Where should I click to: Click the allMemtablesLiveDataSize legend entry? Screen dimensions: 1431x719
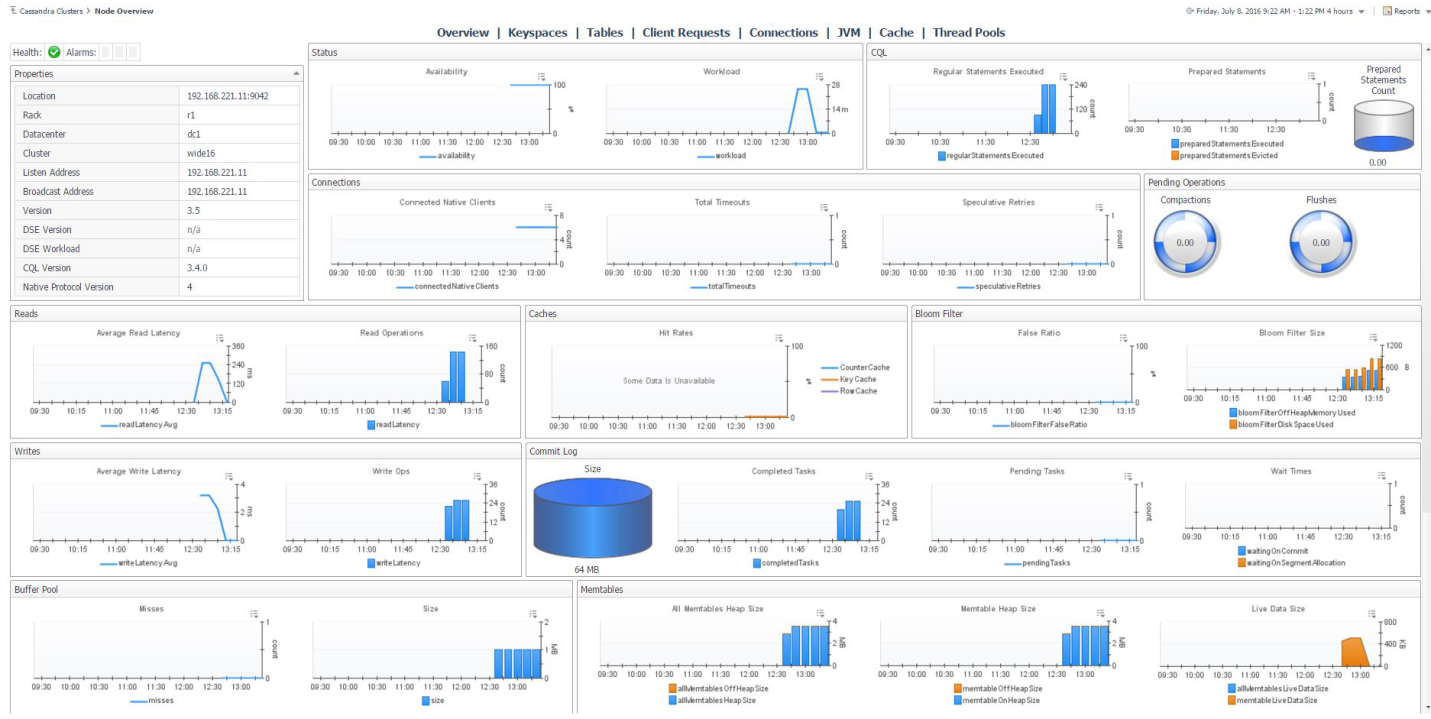click(x=1278, y=688)
